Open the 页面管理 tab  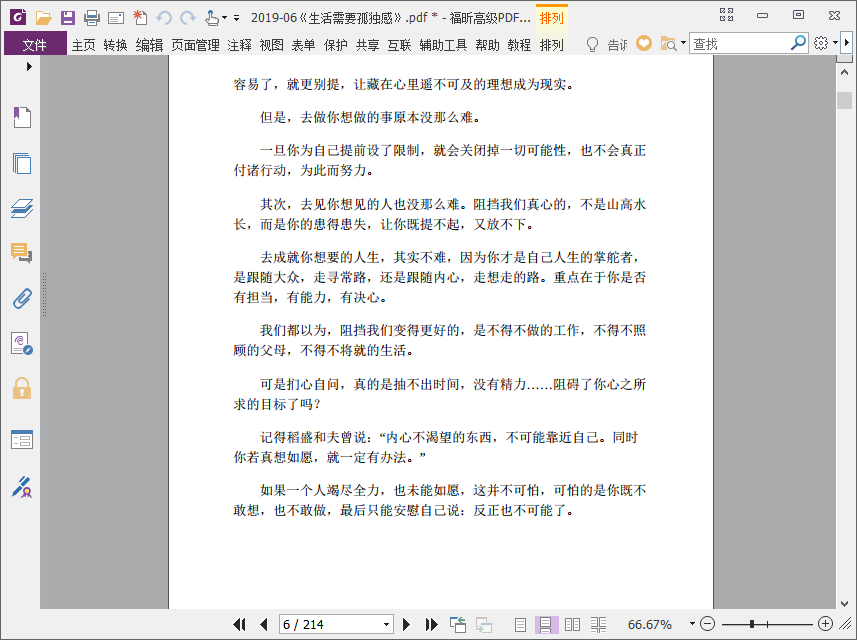pos(196,45)
